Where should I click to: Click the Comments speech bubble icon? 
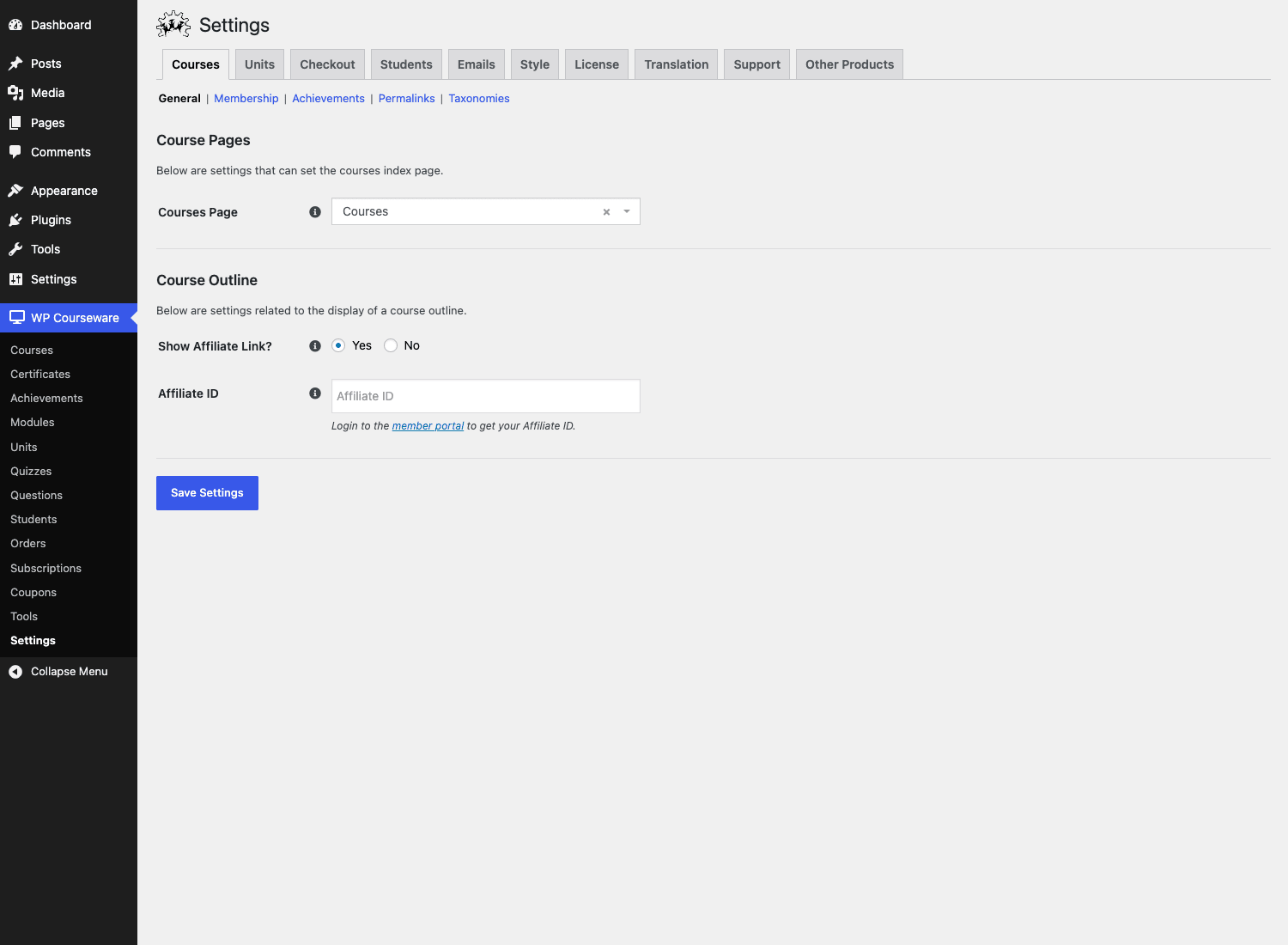coord(15,152)
